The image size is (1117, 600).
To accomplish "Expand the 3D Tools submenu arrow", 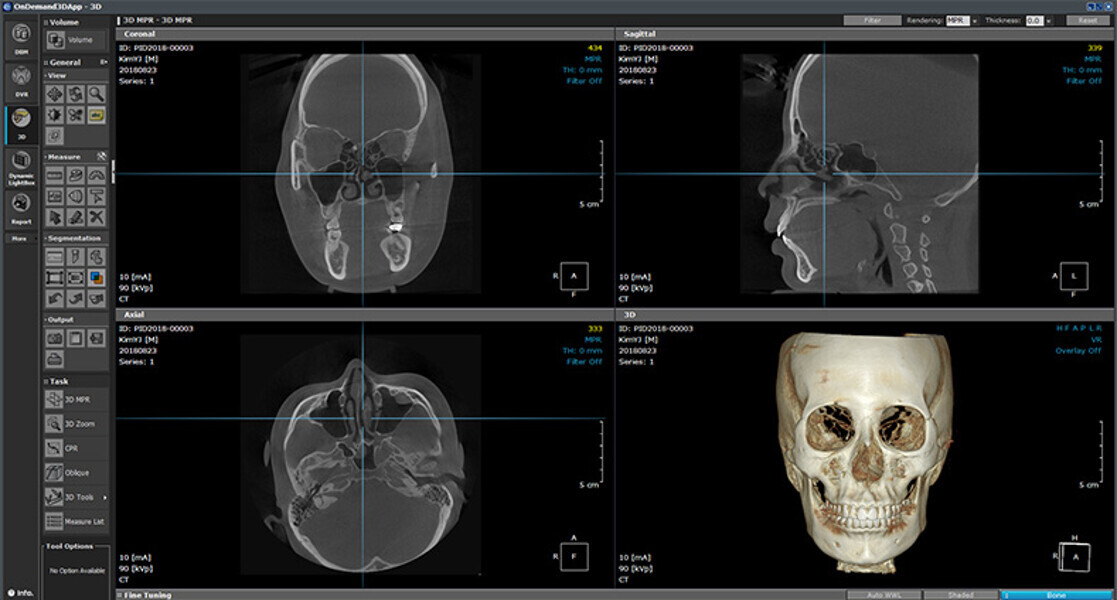I will tap(105, 497).
